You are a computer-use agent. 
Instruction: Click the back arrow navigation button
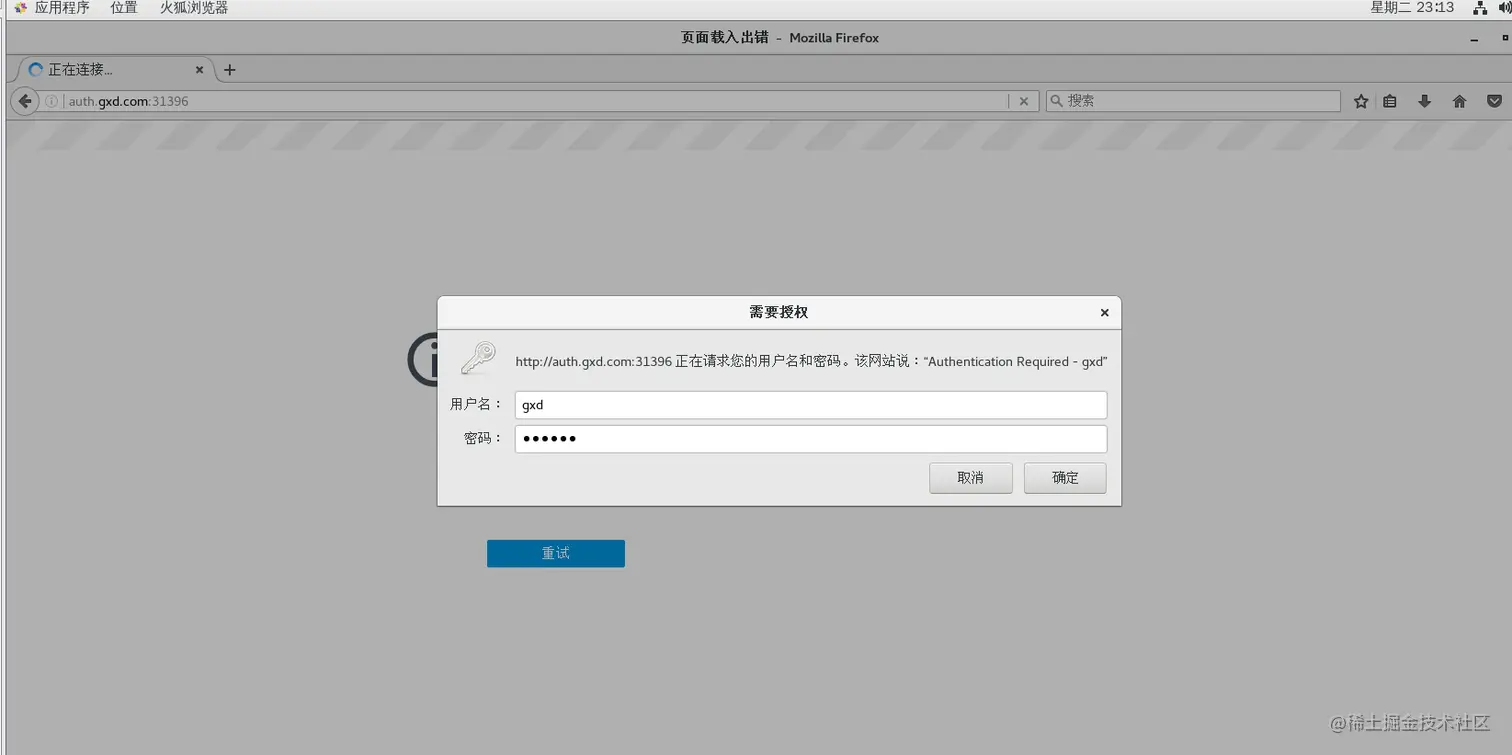(x=25, y=101)
